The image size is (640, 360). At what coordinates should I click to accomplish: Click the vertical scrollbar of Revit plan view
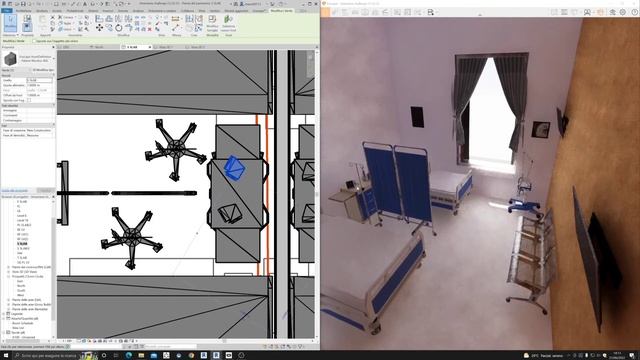[317, 194]
